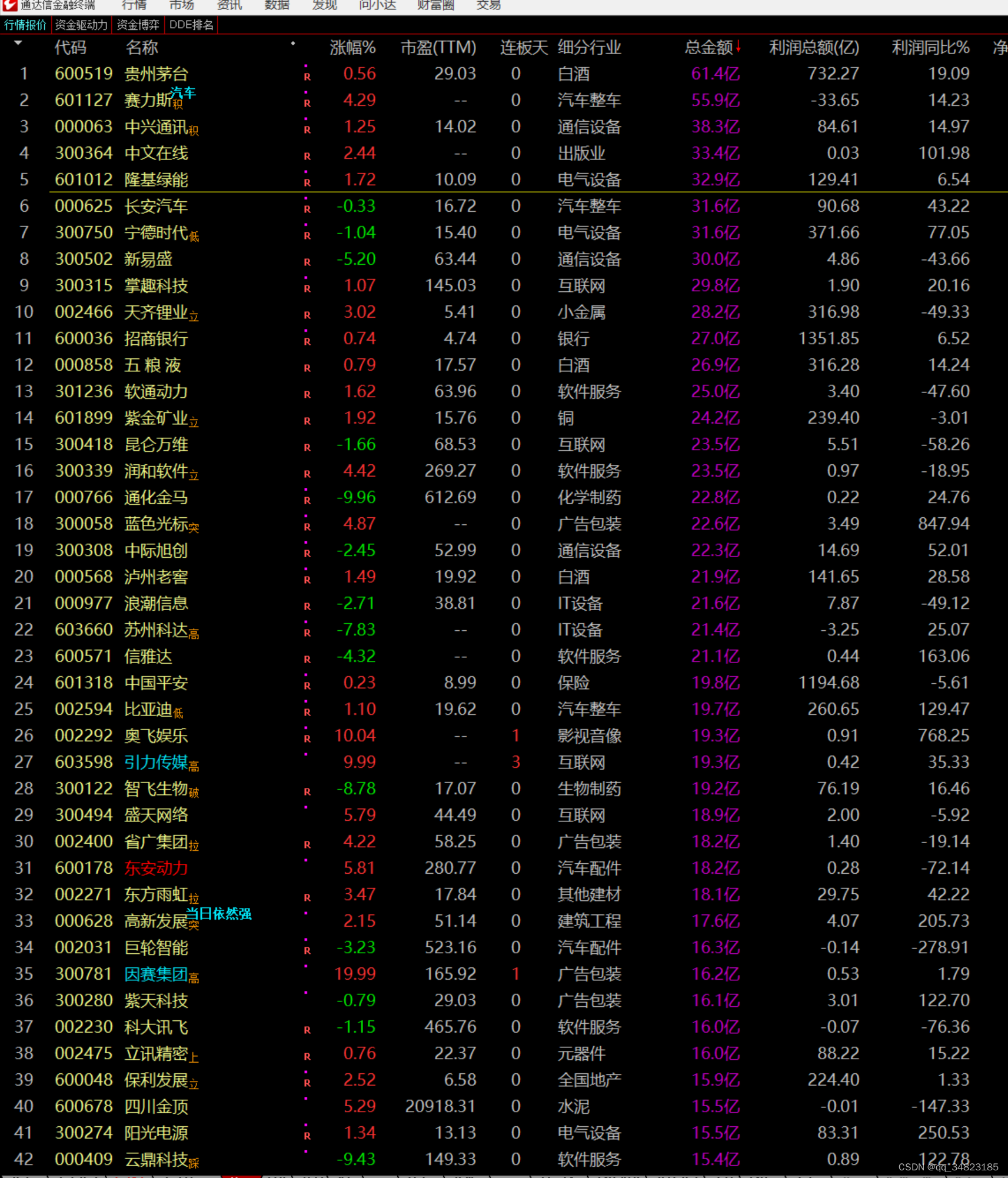This screenshot has width=1008, height=1178.
Task: Open the table dropdown triangle beside 代码
Action: pyautogui.click(x=18, y=43)
